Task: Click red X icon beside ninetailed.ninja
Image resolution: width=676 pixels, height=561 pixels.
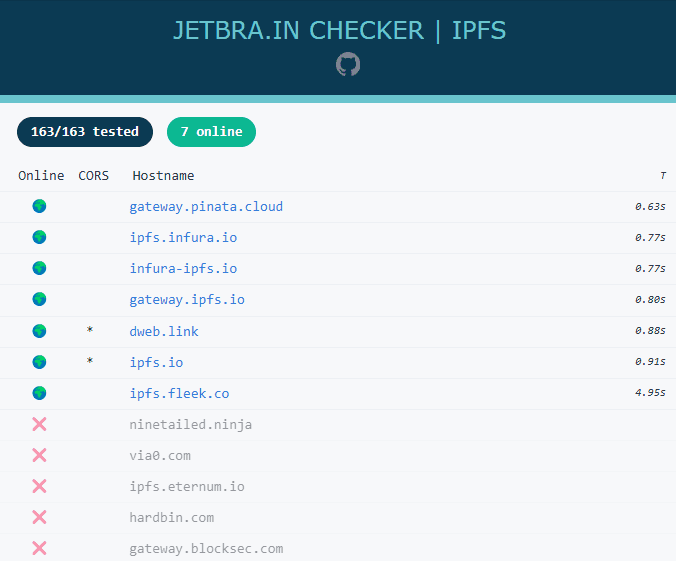Action: (39, 424)
